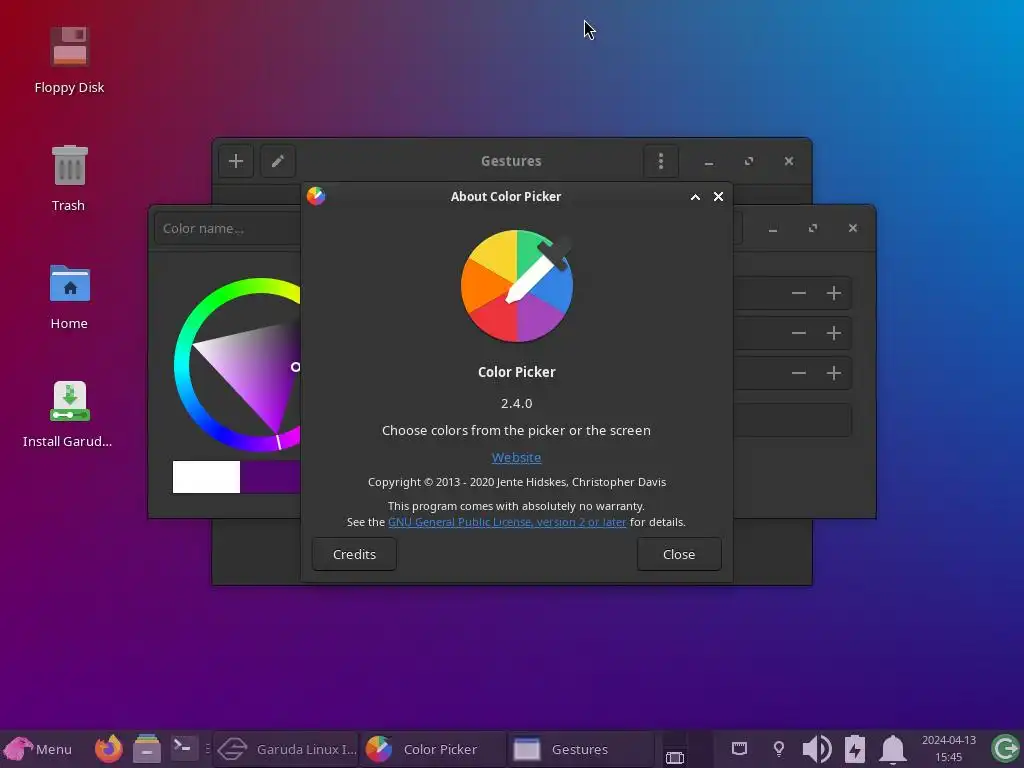This screenshot has height=768, width=1024.
Task: Open the power manager battery icon
Action: coord(855,749)
